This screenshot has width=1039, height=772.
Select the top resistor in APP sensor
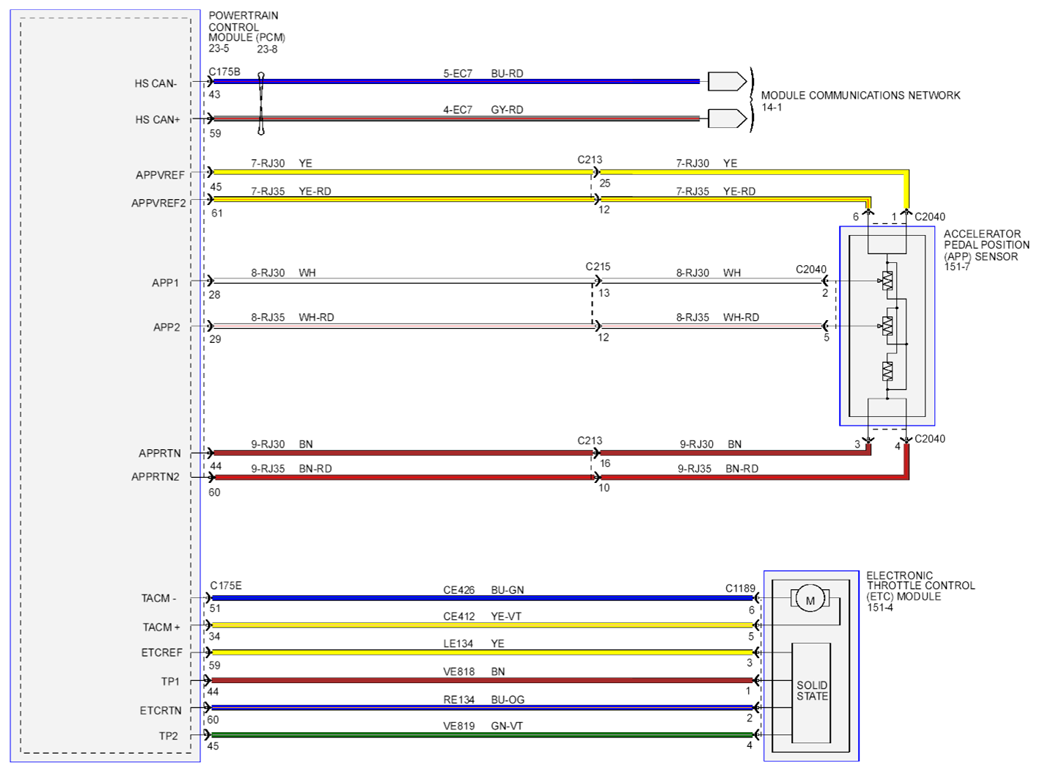pyautogui.click(x=887, y=281)
